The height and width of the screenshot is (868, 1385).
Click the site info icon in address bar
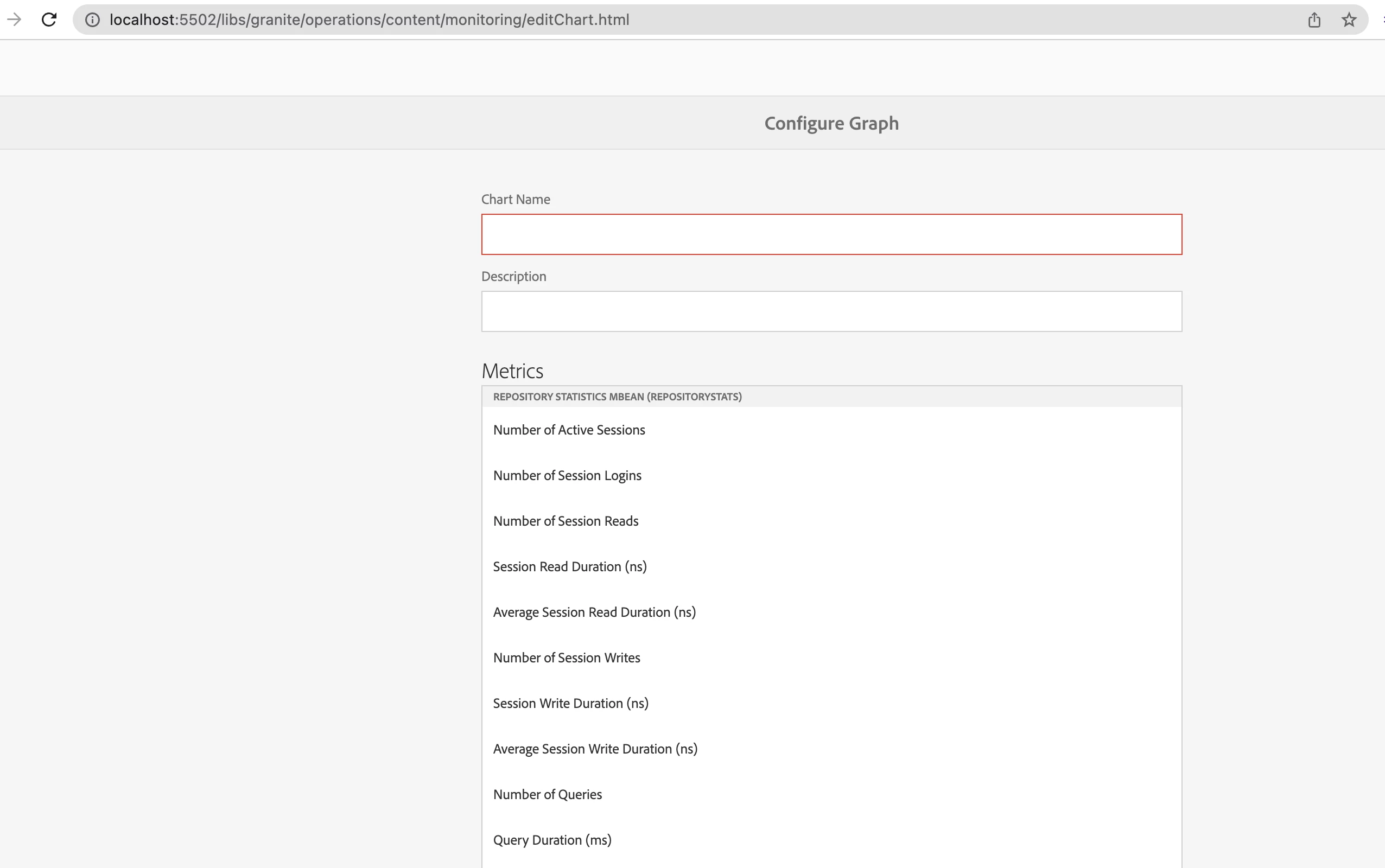(x=92, y=20)
